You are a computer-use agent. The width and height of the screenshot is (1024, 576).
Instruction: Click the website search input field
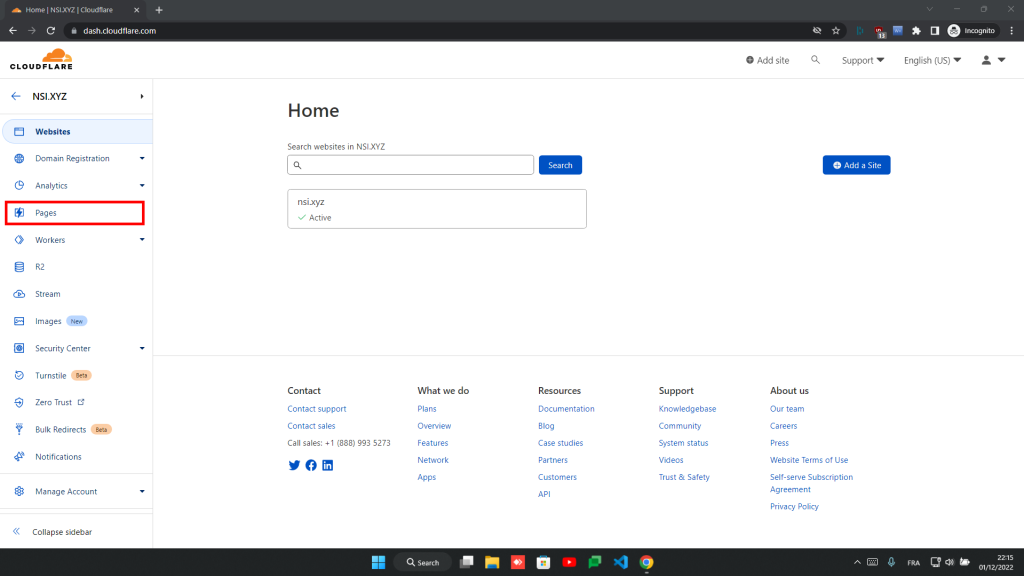(410, 165)
